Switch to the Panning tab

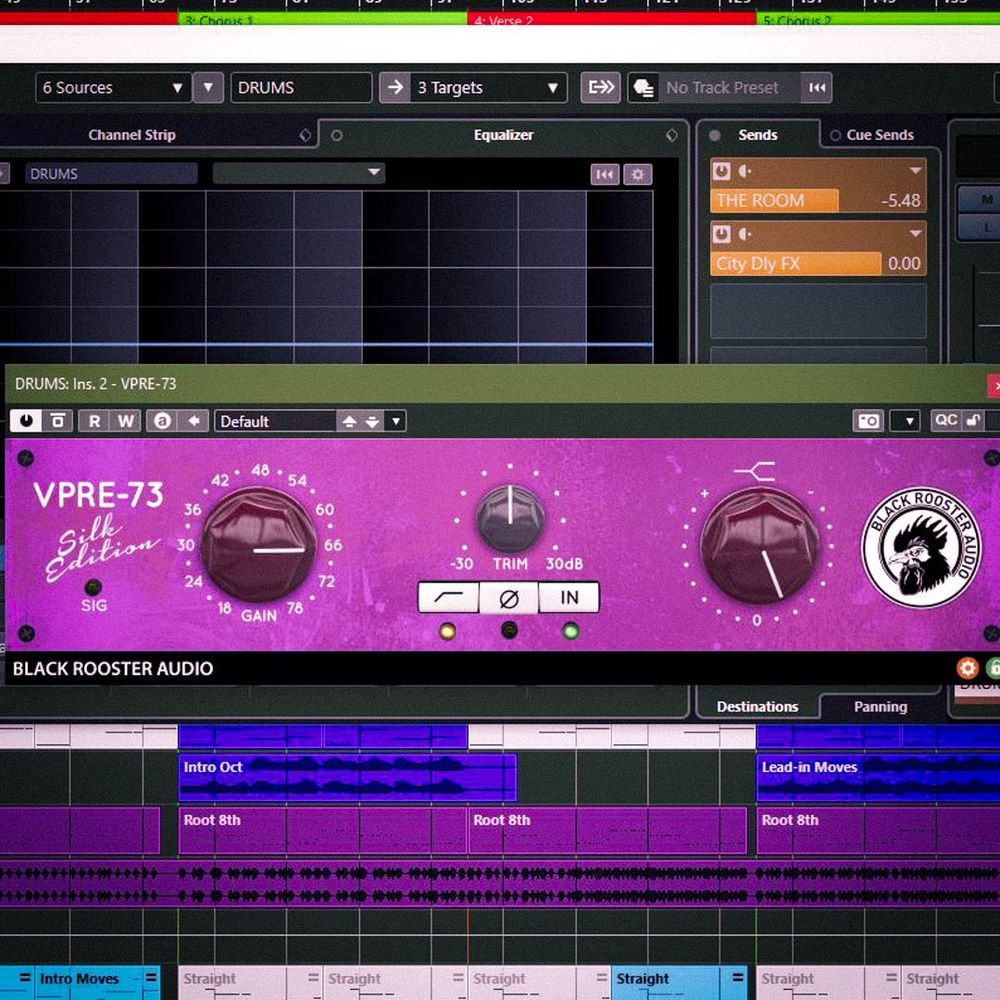tap(880, 707)
